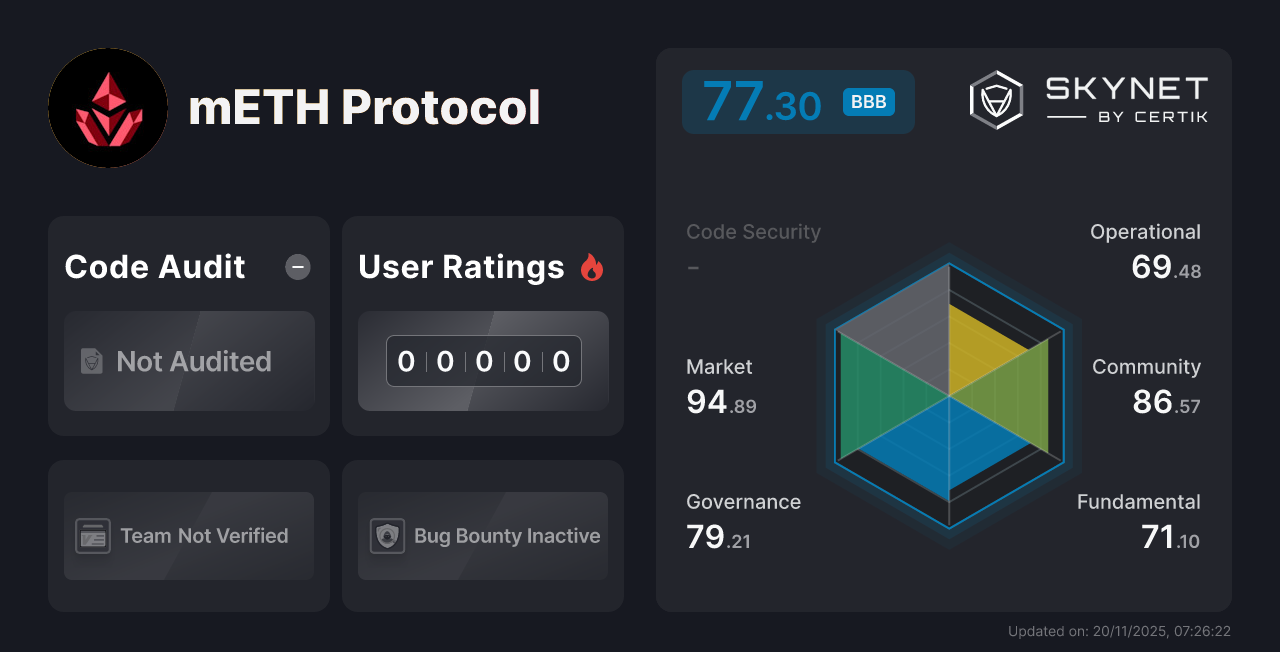This screenshot has width=1280, height=652.
Task: Expand the User Ratings panel
Action: [x=460, y=267]
